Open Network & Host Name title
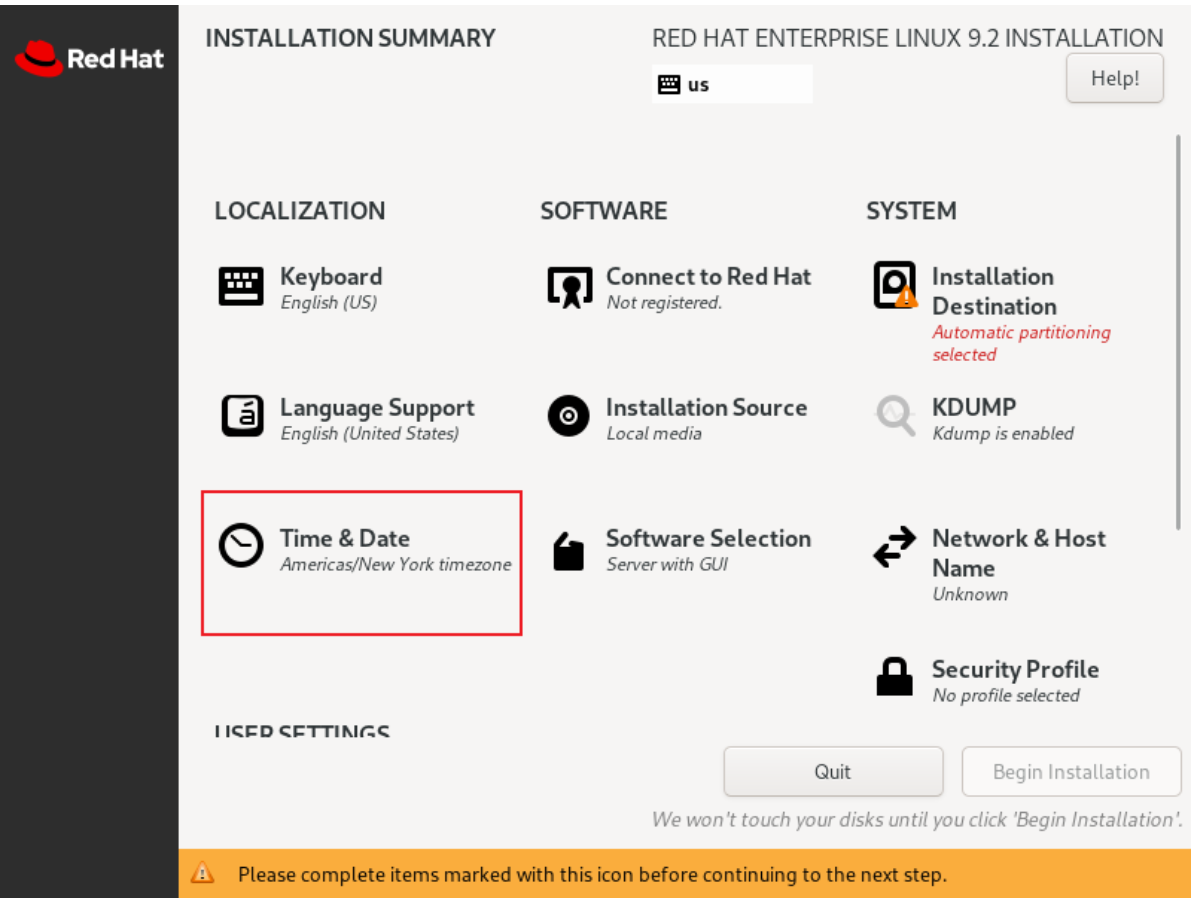This screenshot has height=913, width=1191. coord(1019,553)
